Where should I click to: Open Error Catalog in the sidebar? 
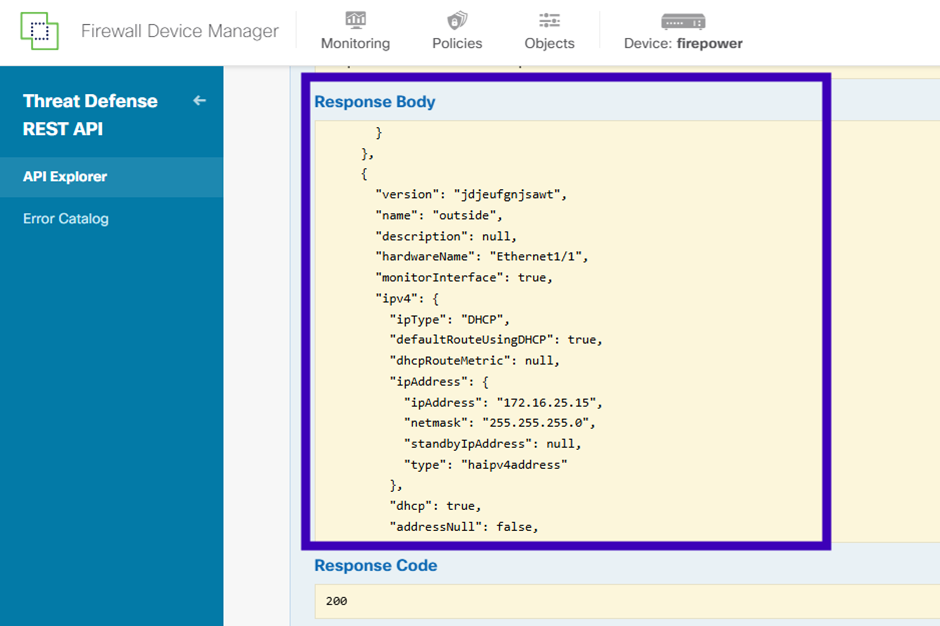[66, 219]
